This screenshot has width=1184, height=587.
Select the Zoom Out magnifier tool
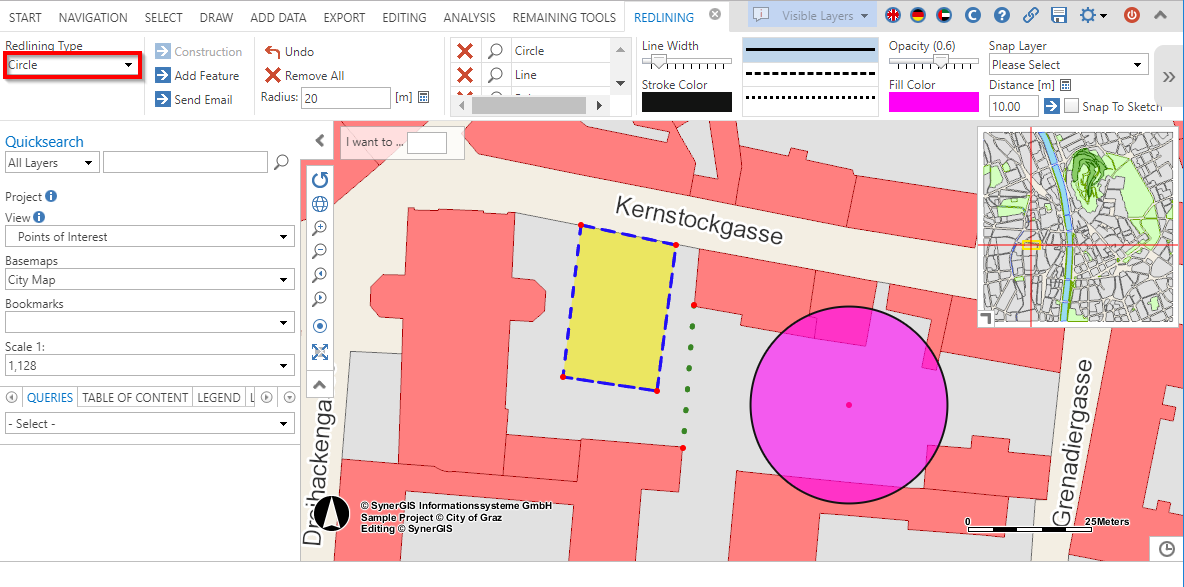pos(320,251)
